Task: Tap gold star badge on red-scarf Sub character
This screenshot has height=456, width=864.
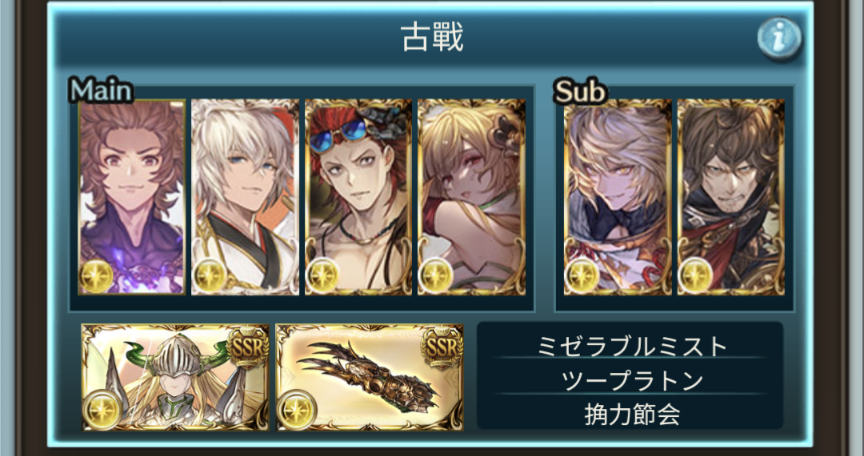Action: [695, 276]
